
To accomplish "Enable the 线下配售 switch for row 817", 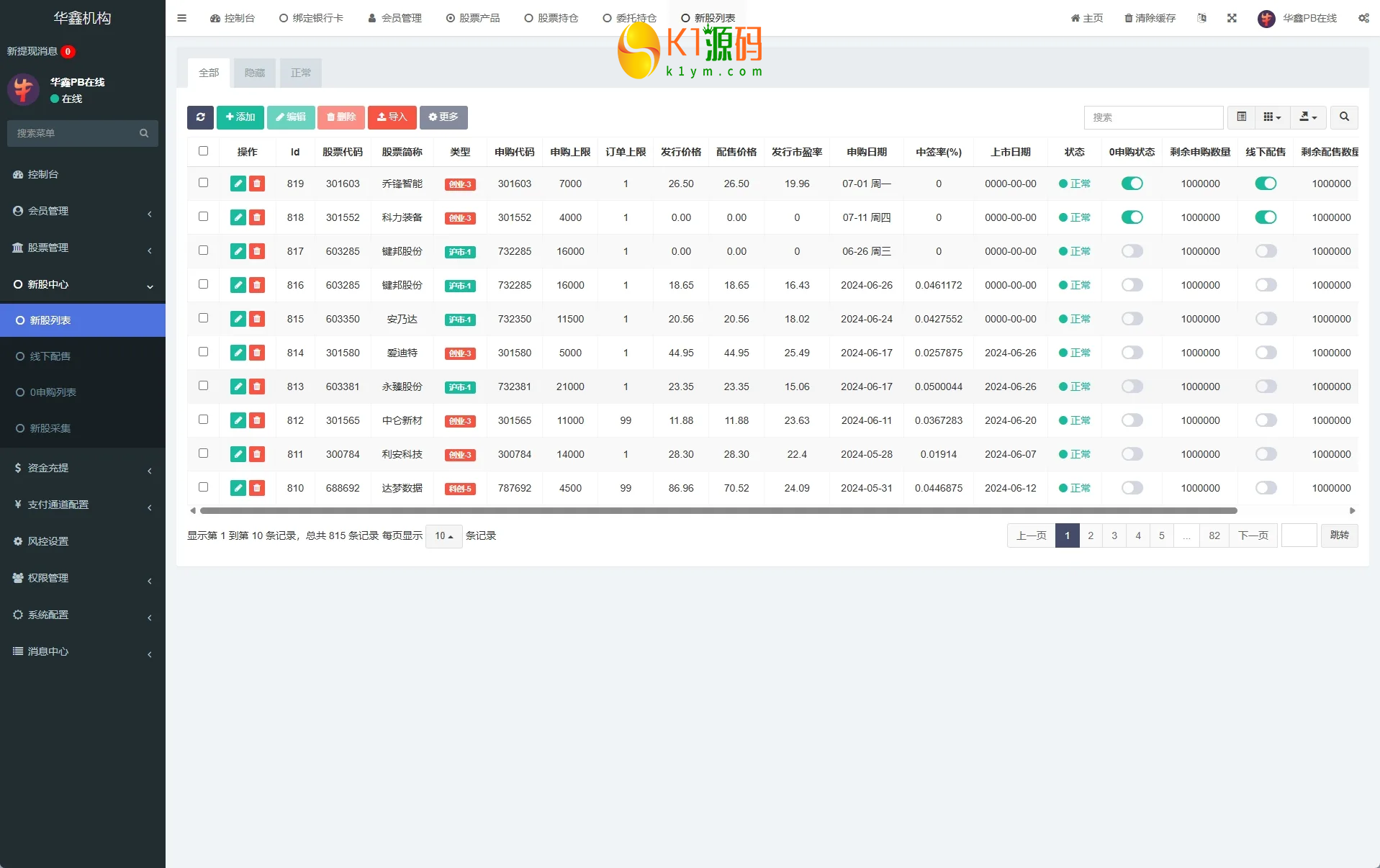I will pyautogui.click(x=1266, y=251).
